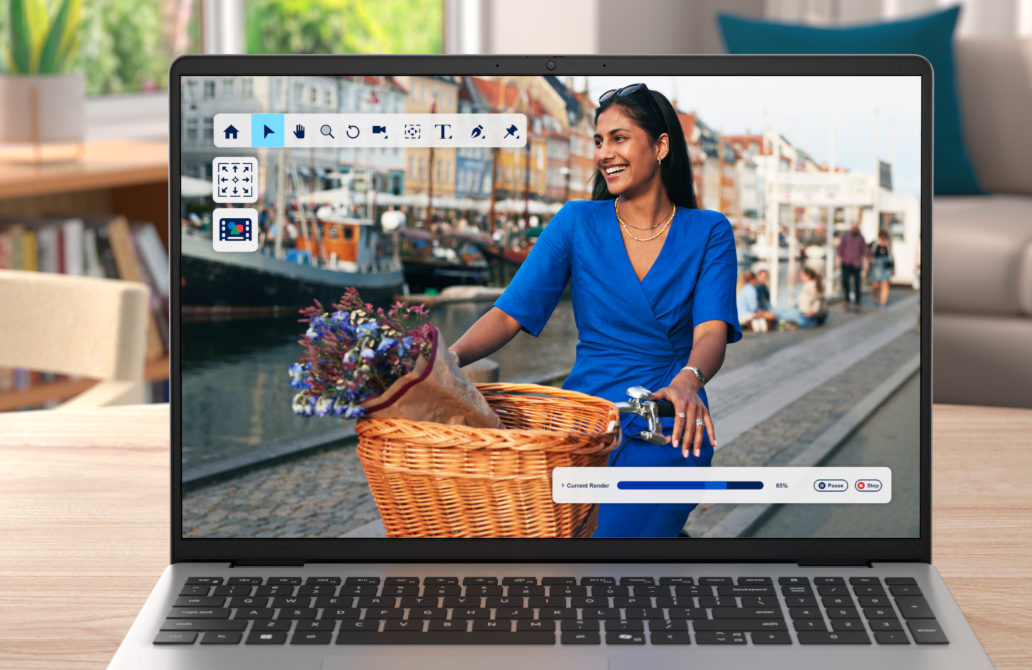The width and height of the screenshot is (1032, 670).
Task: Open the filmstrip media panel button
Action: coord(235,229)
